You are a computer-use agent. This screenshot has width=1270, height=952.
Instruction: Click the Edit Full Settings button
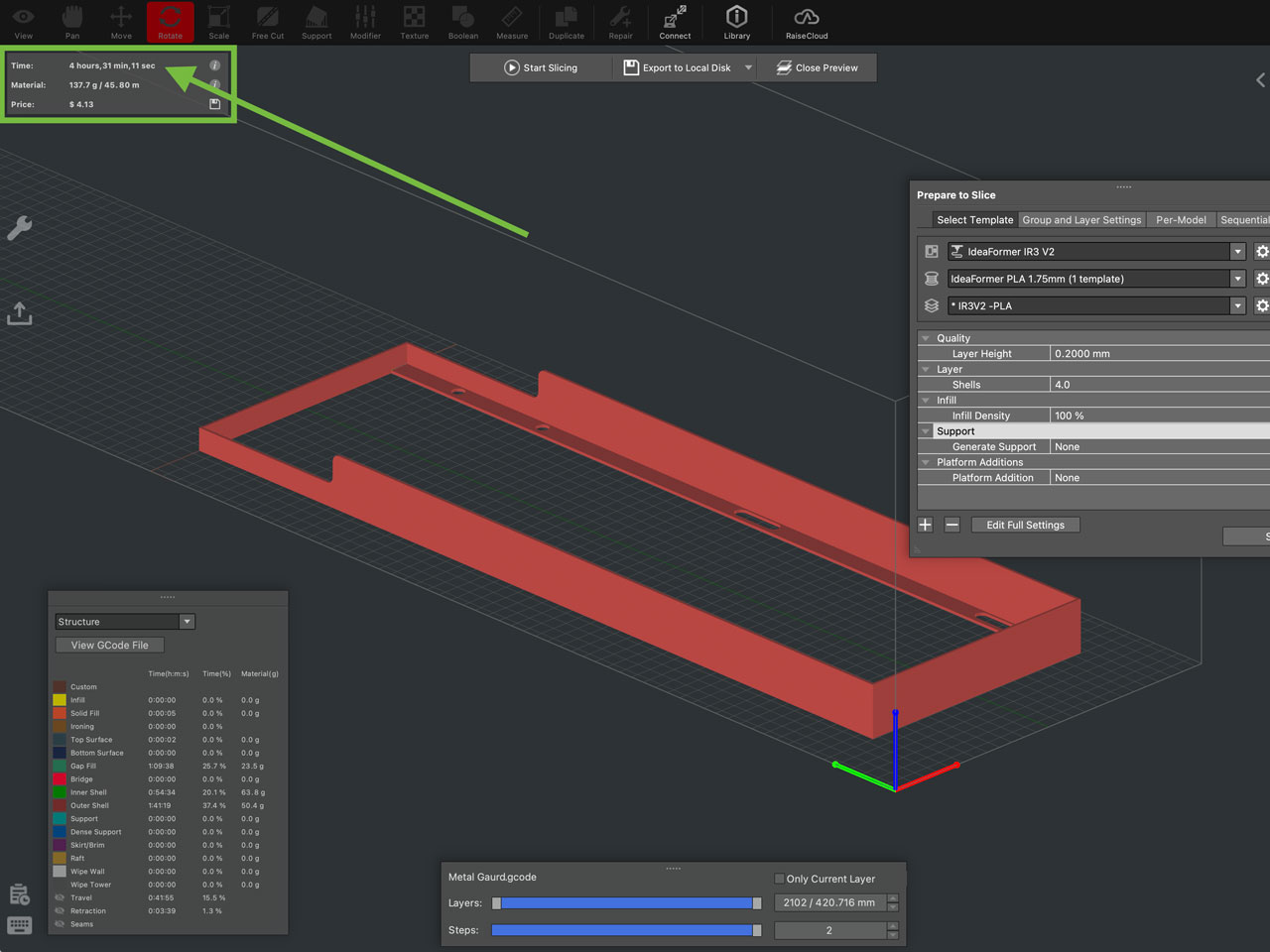click(1025, 525)
